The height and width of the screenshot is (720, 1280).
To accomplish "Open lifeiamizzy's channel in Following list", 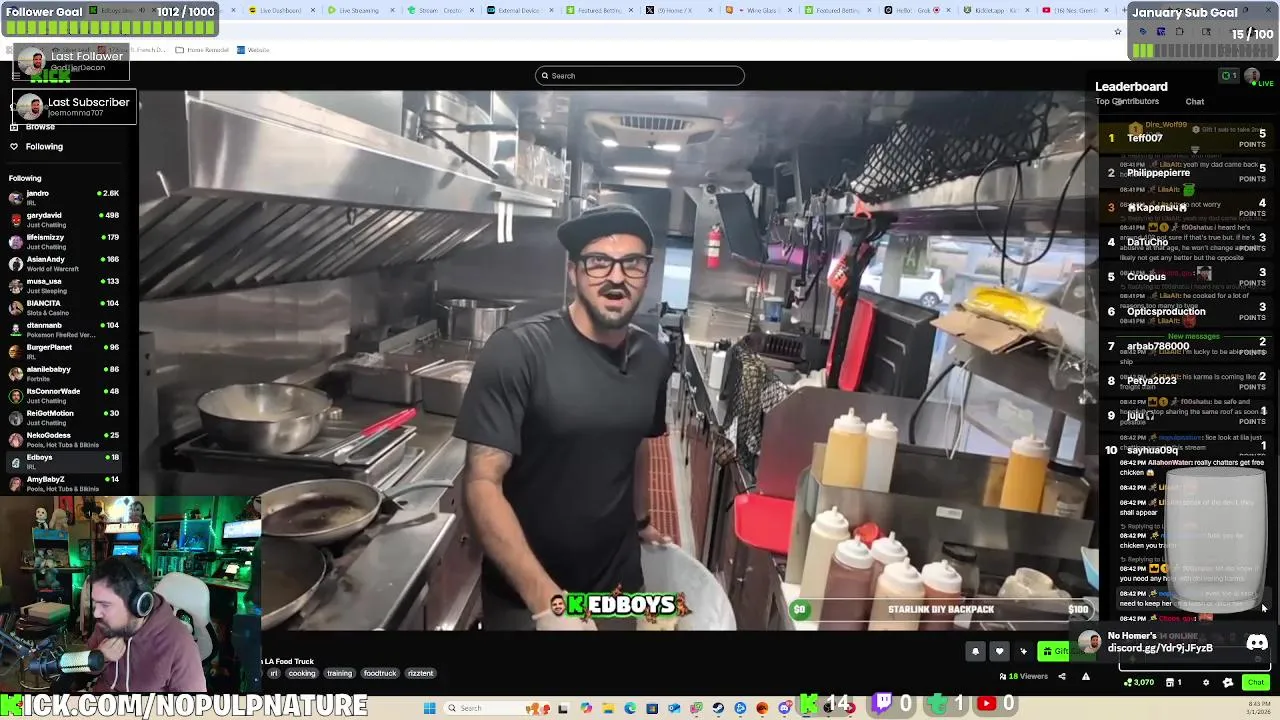I will click(x=64, y=241).
